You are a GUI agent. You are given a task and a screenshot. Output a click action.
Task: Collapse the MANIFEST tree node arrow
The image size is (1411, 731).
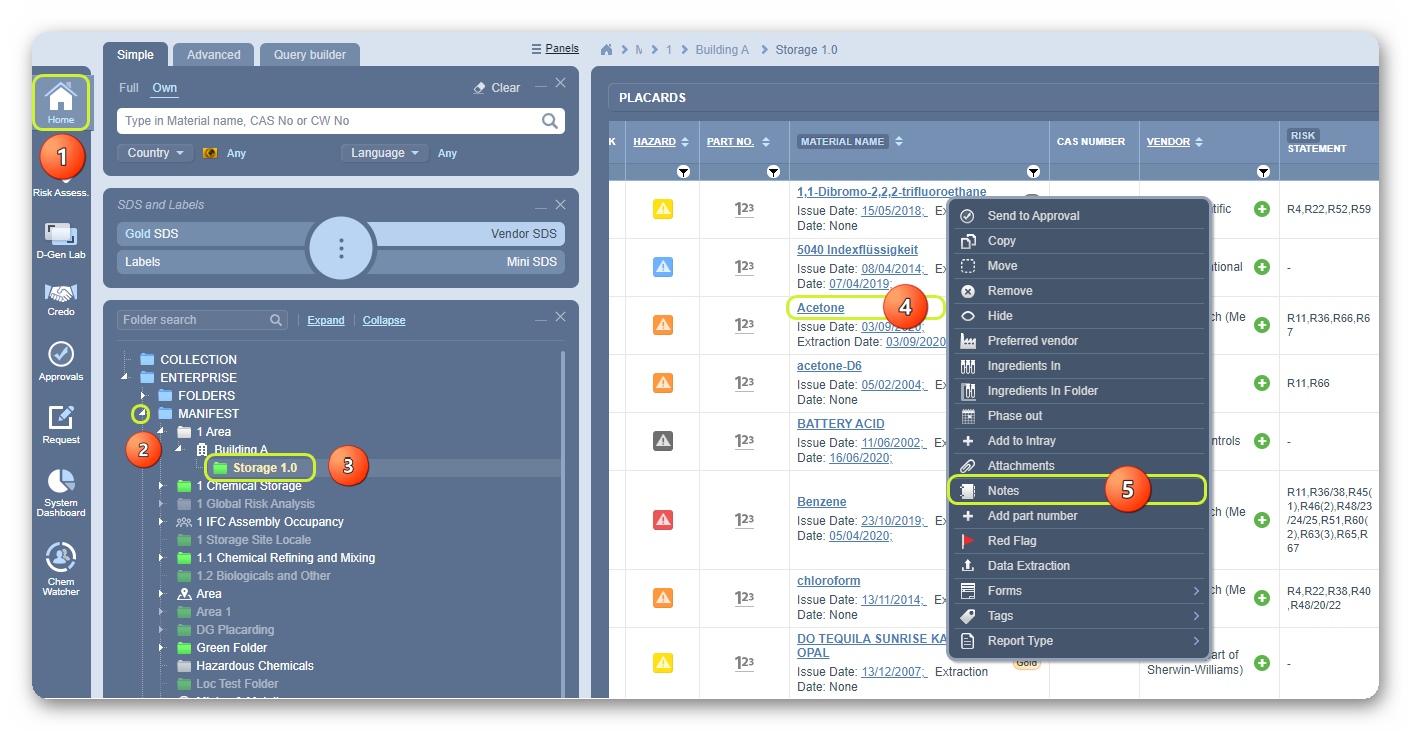(x=143, y=414)
